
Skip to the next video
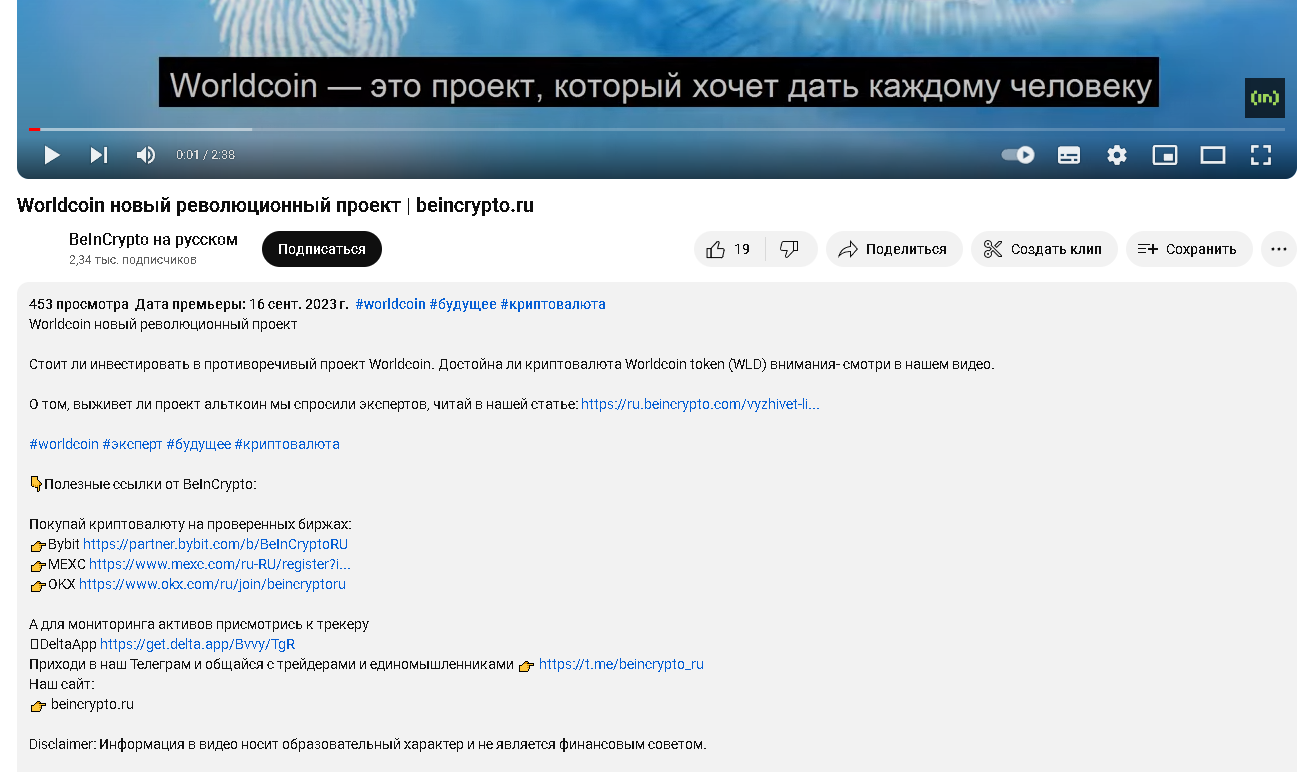coord(99,155)
